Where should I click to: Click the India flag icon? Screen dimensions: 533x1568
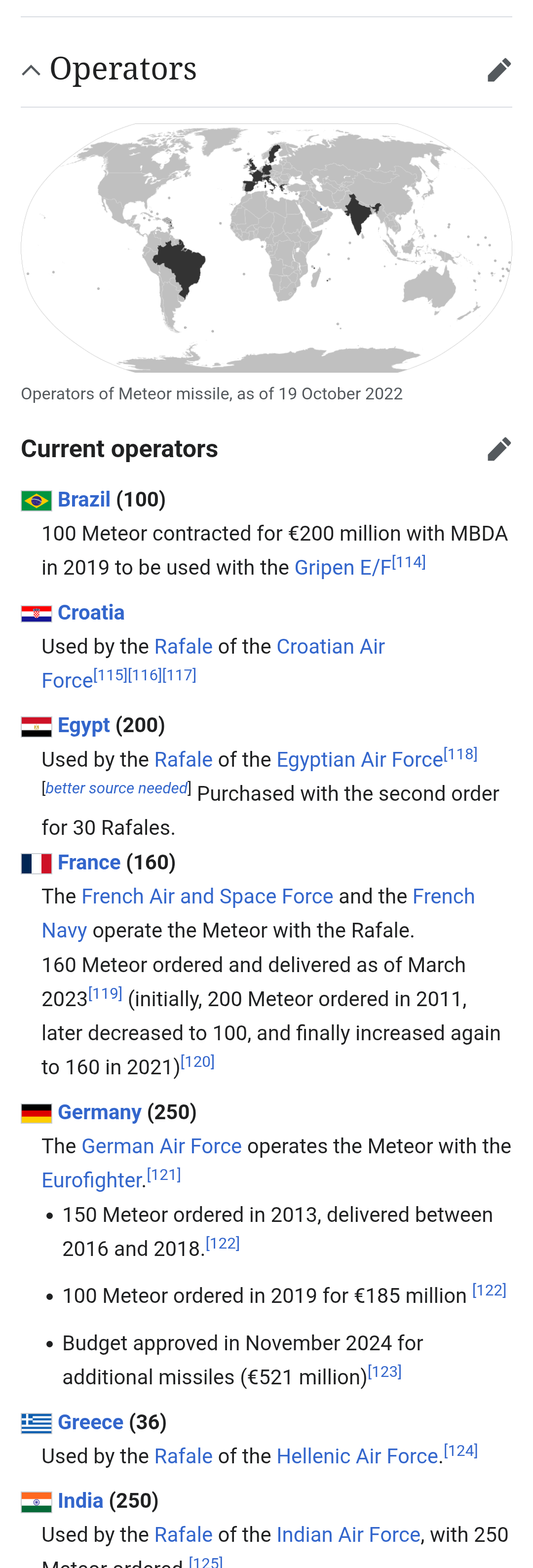click(x=37, y=1502)
